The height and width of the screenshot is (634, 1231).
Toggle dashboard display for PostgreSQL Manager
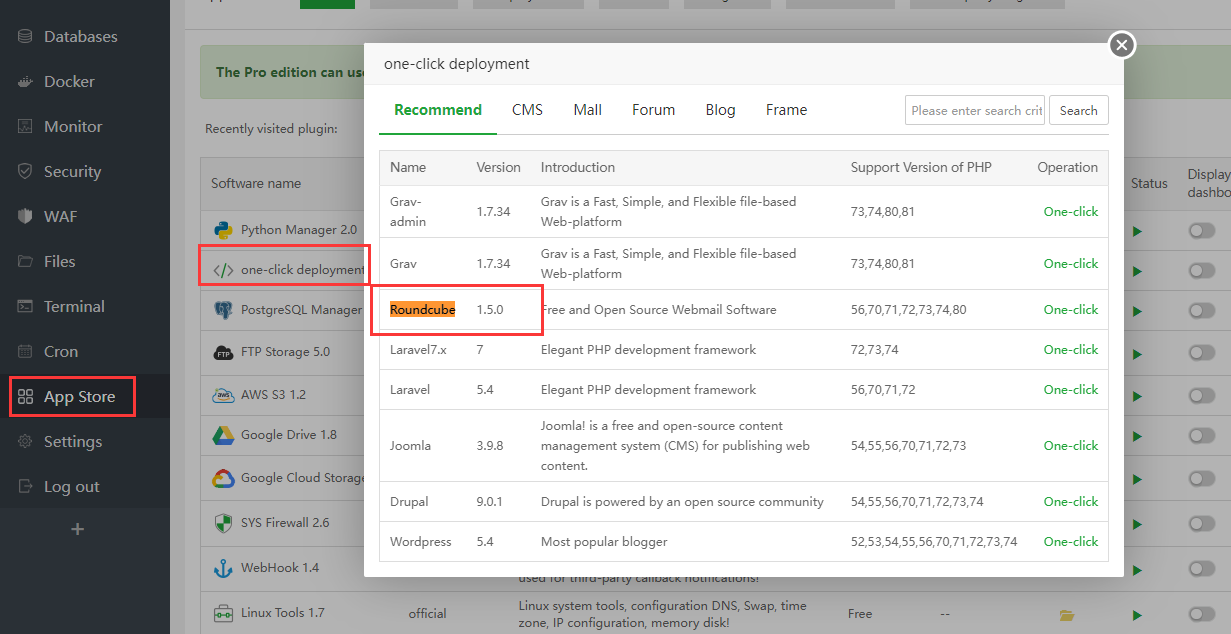point(1202,311)
